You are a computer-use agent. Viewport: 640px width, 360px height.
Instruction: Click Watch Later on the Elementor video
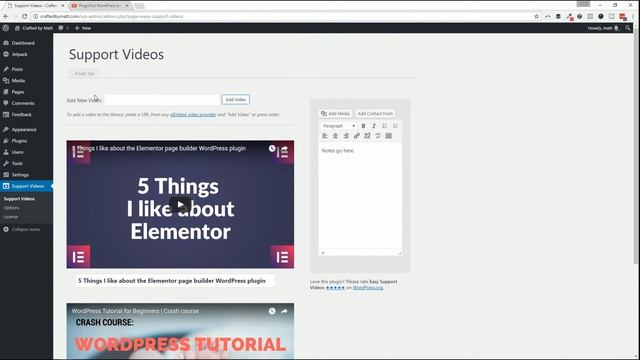point(272,149)
